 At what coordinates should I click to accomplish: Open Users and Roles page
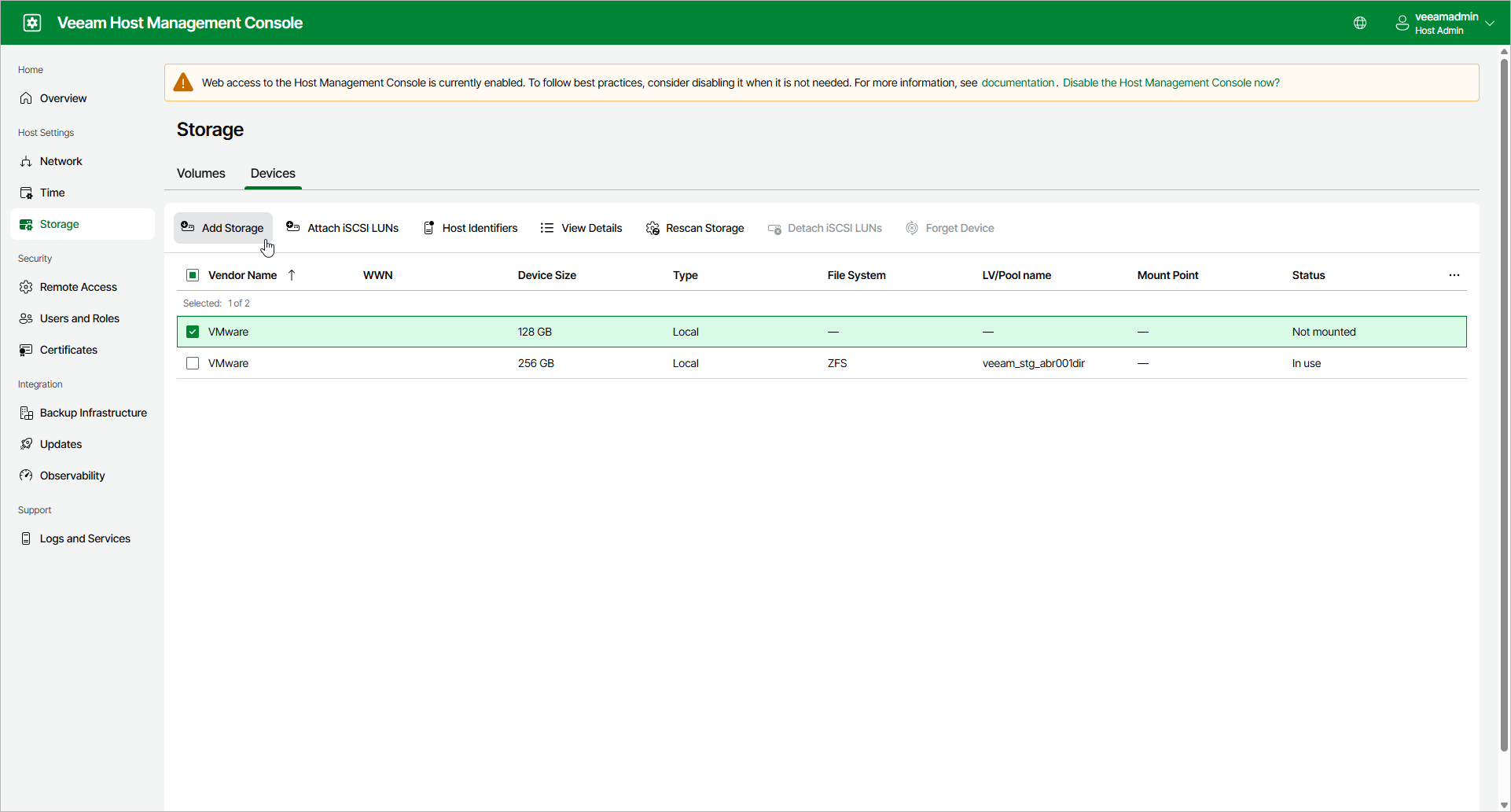79,318
